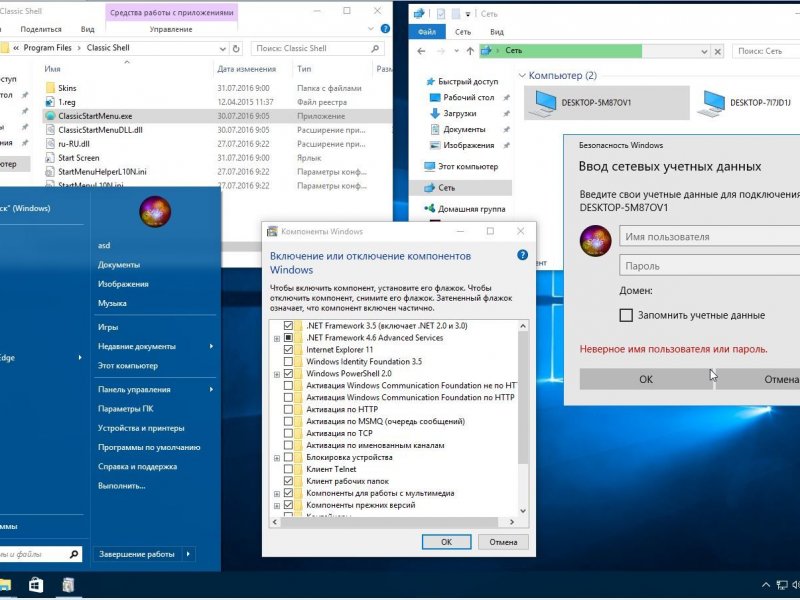The width and height of the screenshot is (800, 600).
Task: Open Run from the Start menu
Action: coord(121,486)
